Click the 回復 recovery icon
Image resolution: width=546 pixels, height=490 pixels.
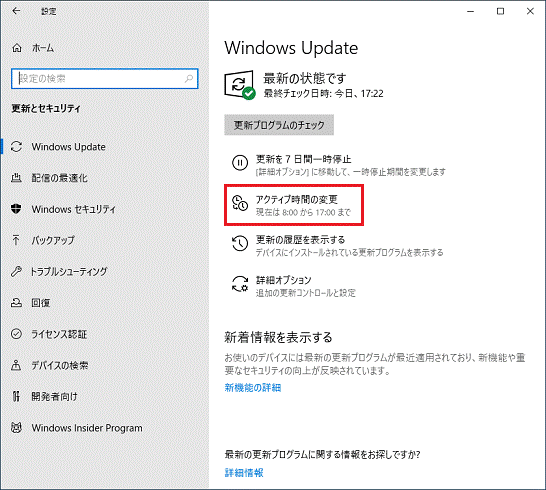coord(16,302)
